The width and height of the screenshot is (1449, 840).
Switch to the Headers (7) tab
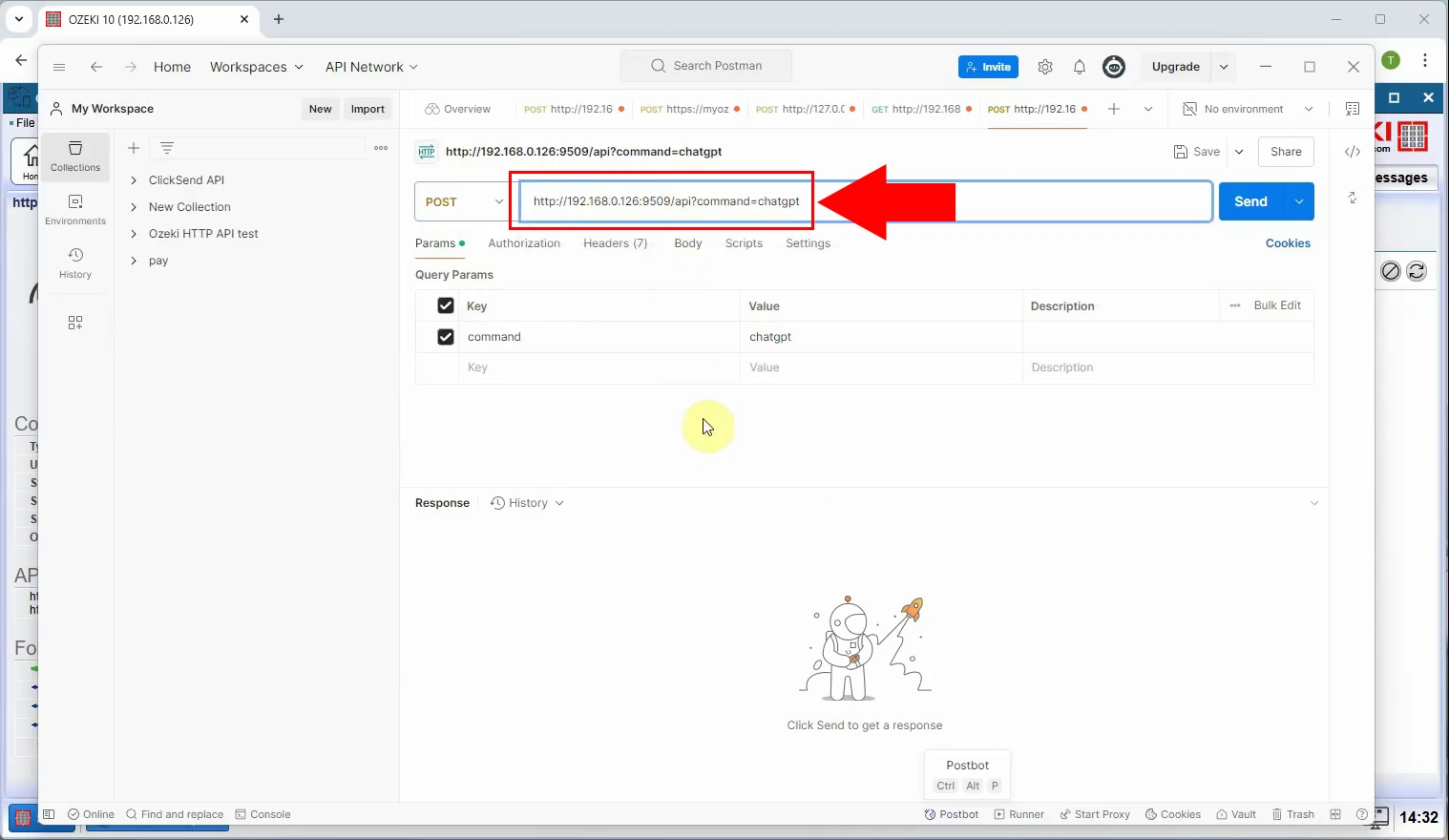tap(616, 243)
